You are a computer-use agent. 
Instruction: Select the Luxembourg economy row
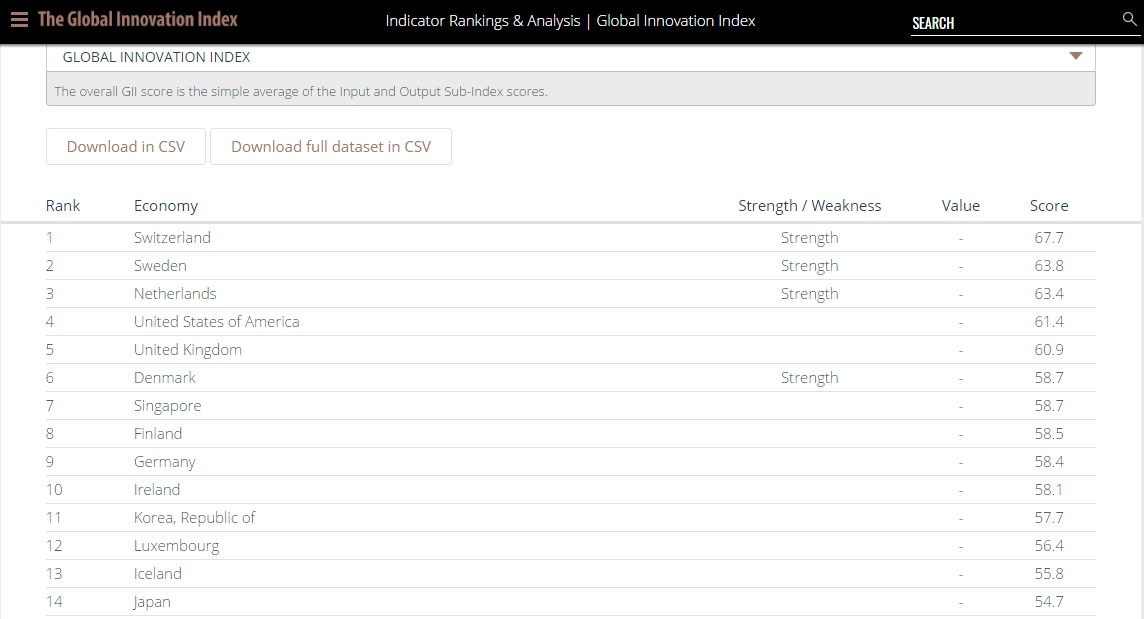click(571, 546)
